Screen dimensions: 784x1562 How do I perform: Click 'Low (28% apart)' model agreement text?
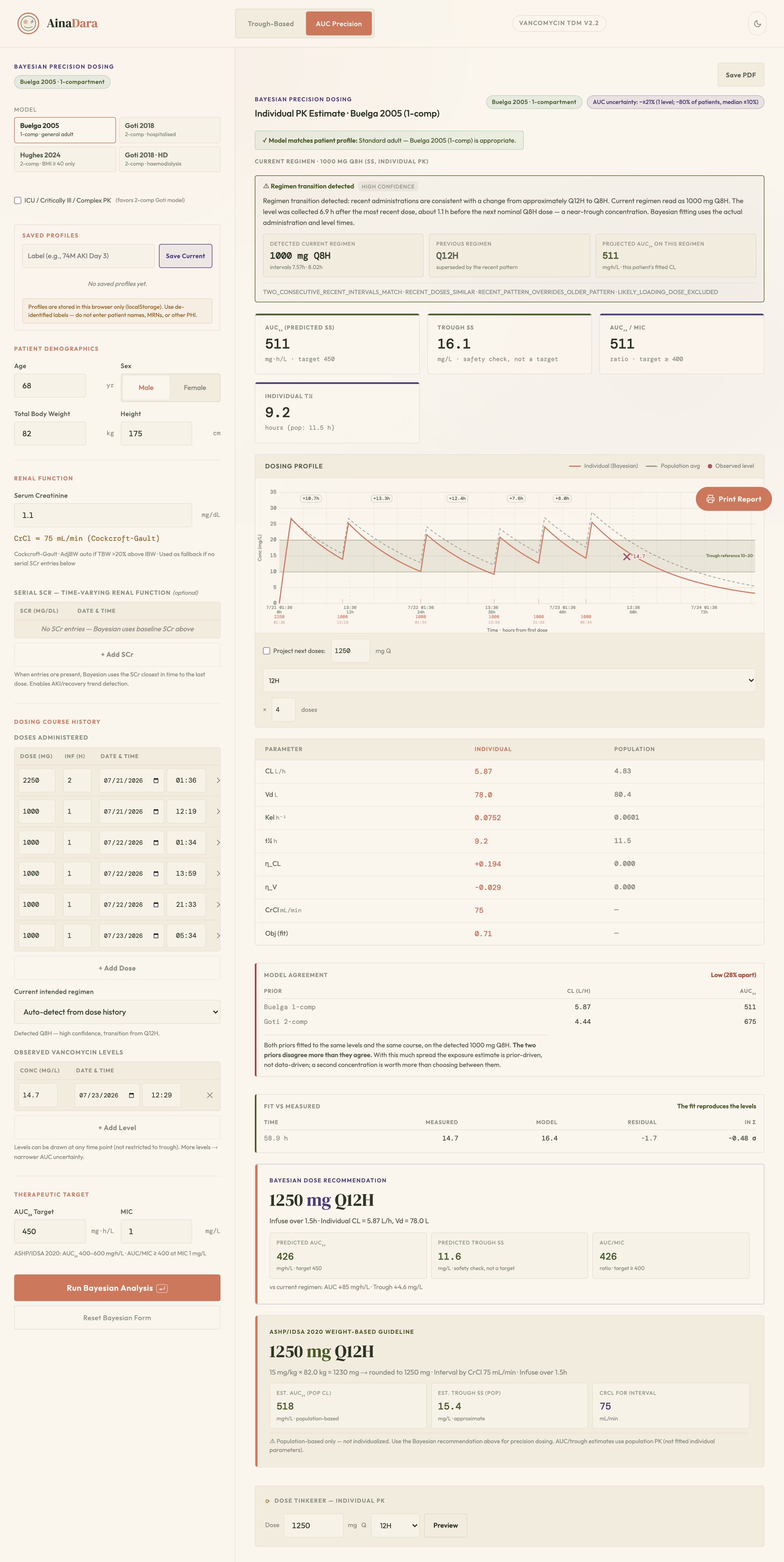[x=733, y=975]
